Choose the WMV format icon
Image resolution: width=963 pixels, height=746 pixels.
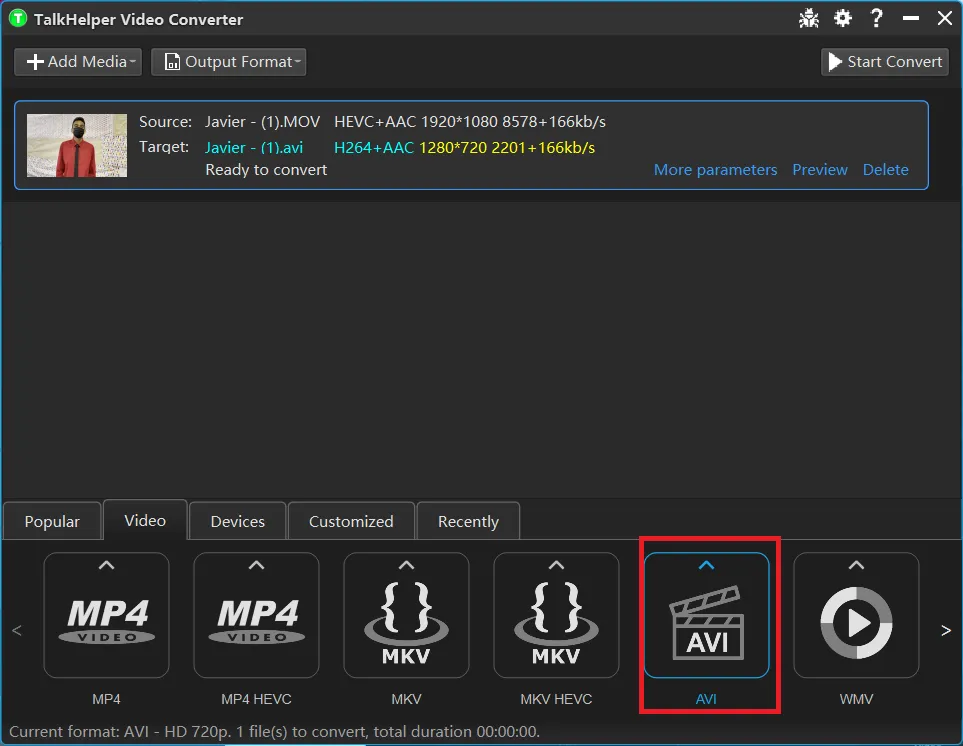(856, 624)
